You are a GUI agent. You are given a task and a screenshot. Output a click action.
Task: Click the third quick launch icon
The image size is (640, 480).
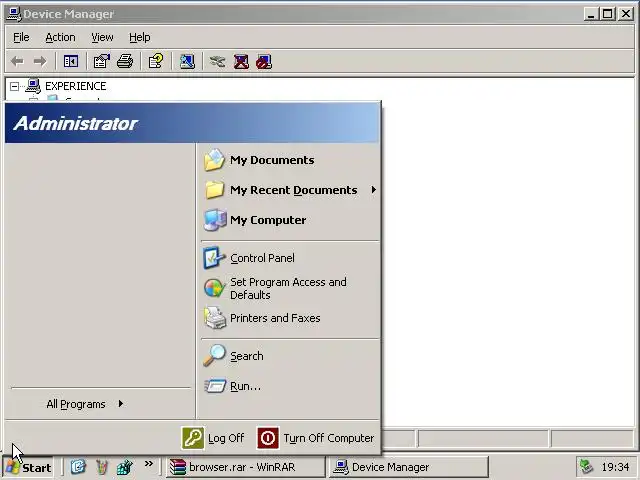pos(125,467)
